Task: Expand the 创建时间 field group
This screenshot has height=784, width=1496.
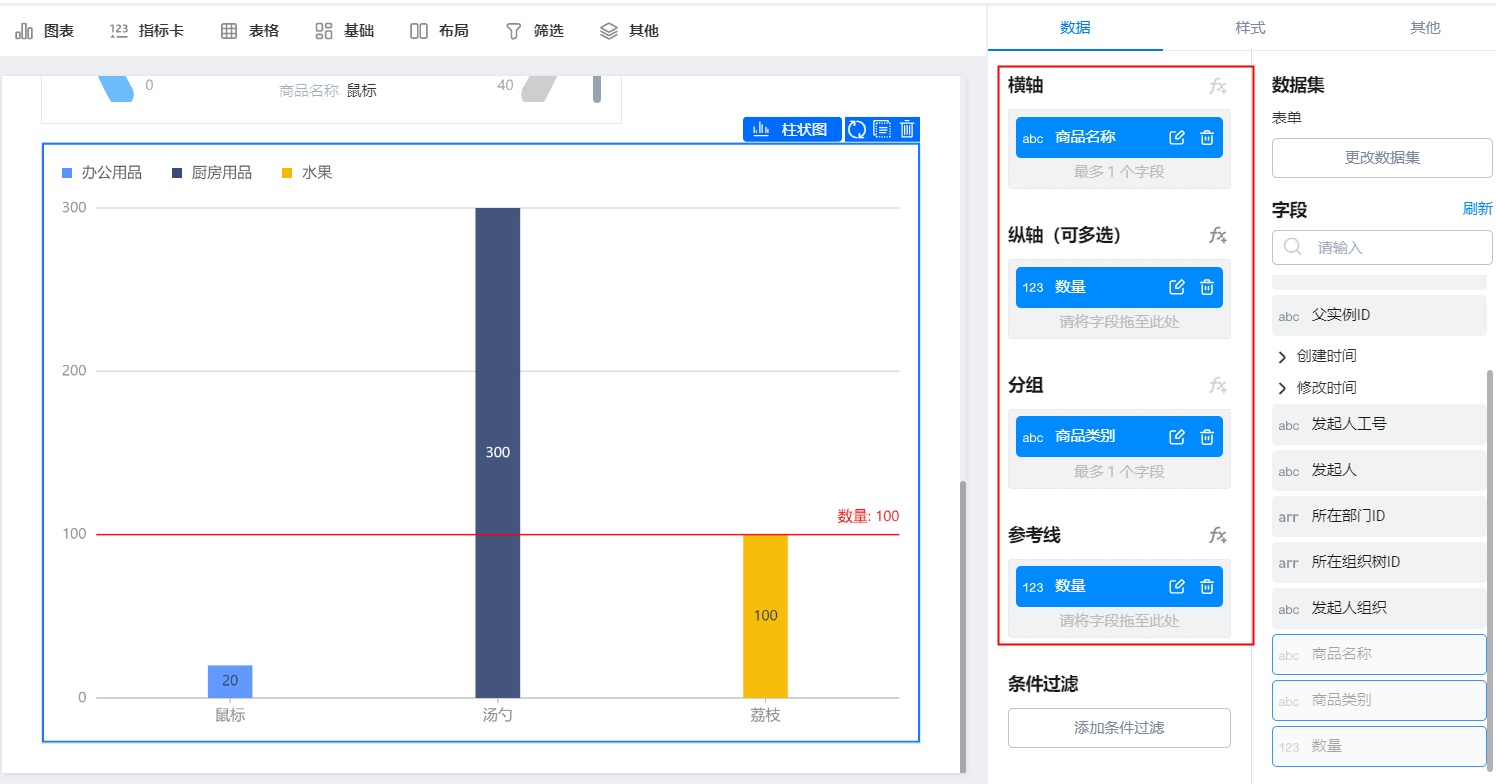Action: tap(1317, 356)
